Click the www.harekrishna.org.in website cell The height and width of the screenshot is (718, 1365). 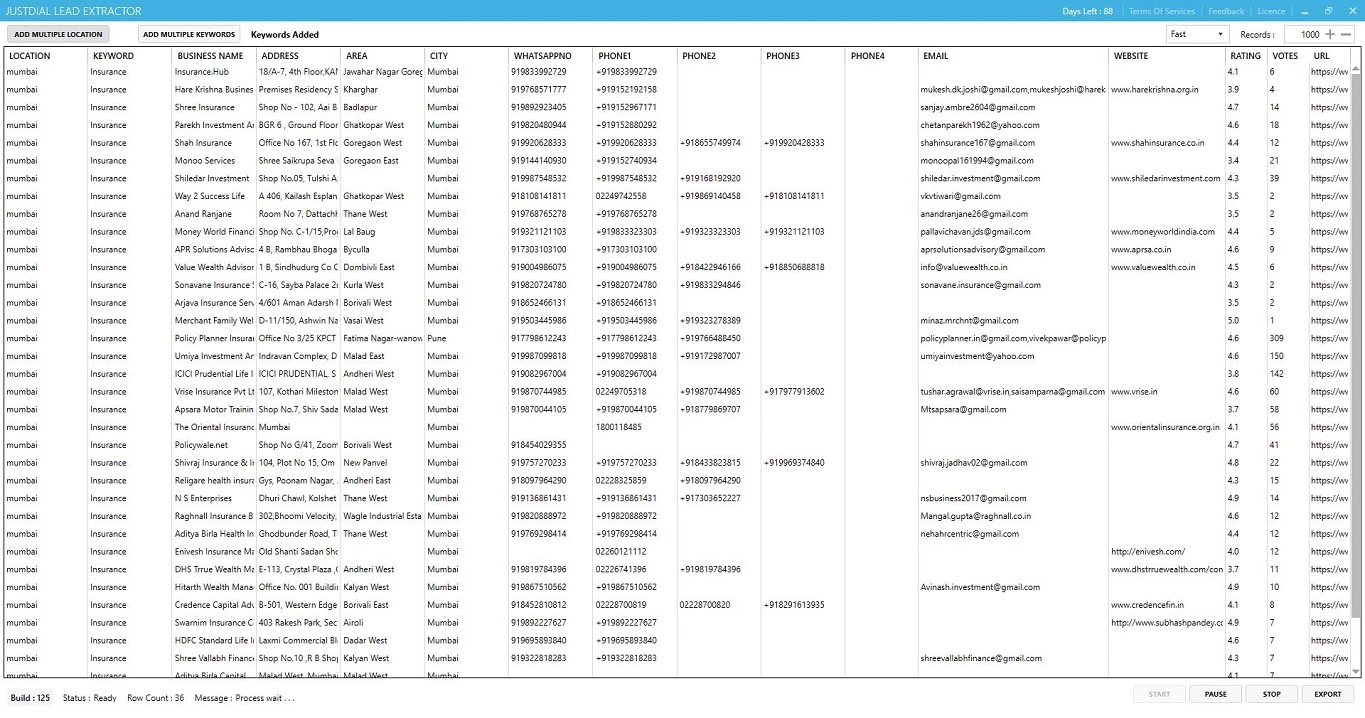(1154, 90)
